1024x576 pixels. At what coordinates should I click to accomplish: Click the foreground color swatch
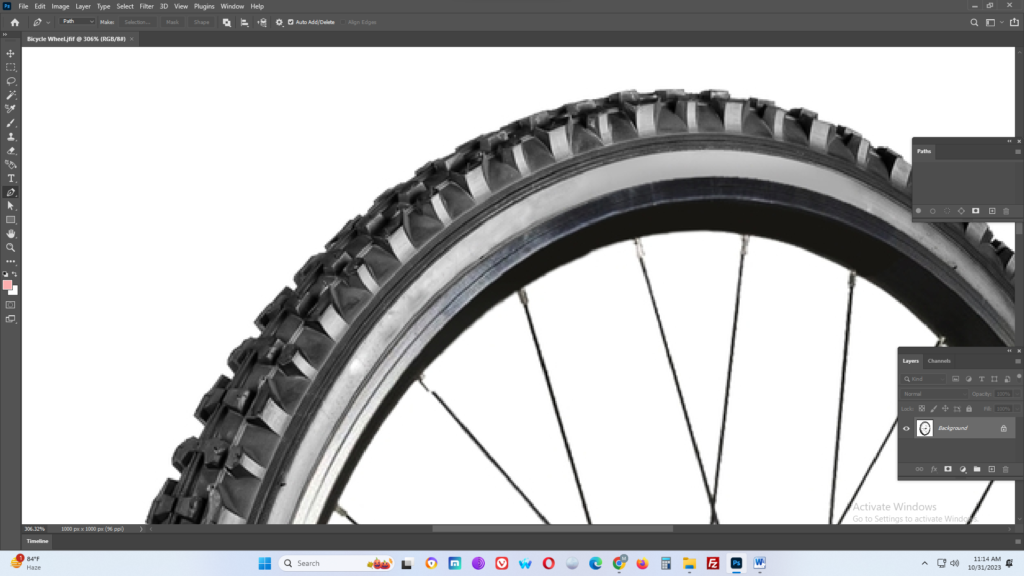pos(7,285)
